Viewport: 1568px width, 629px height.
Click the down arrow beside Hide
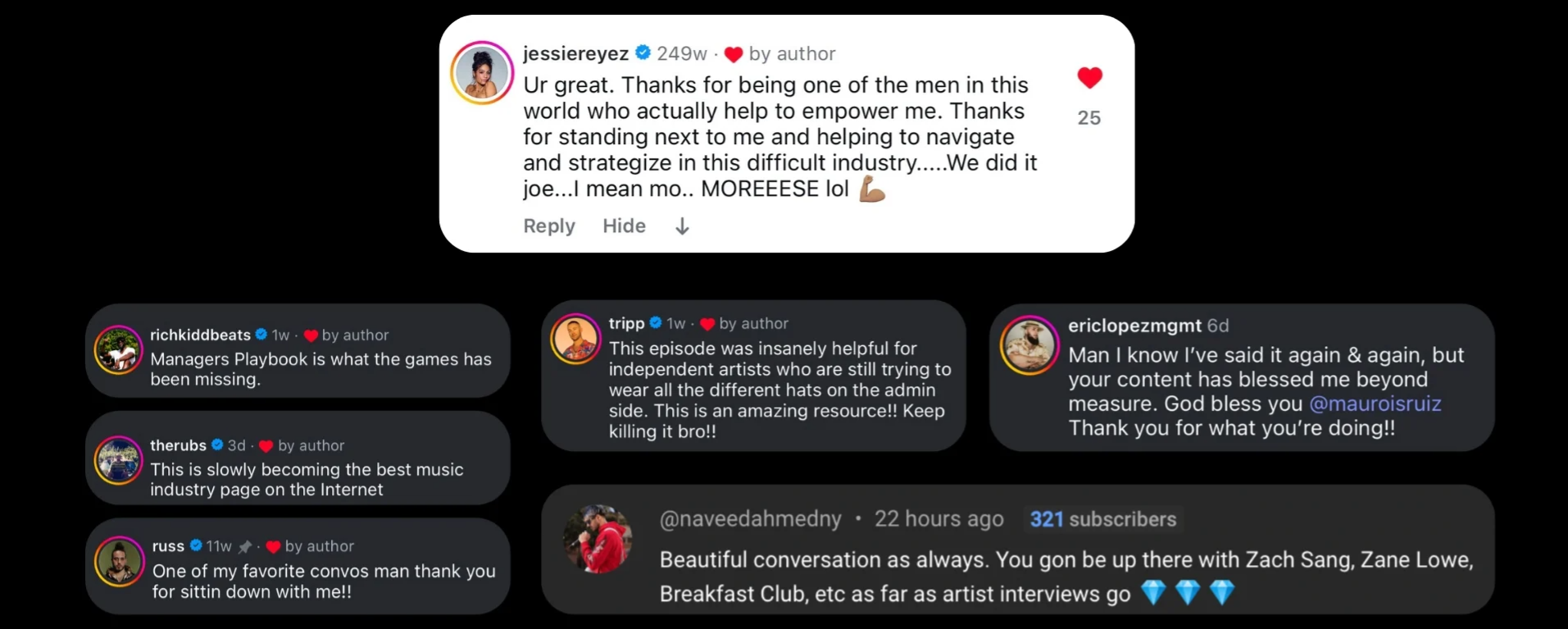coord(682,226)
